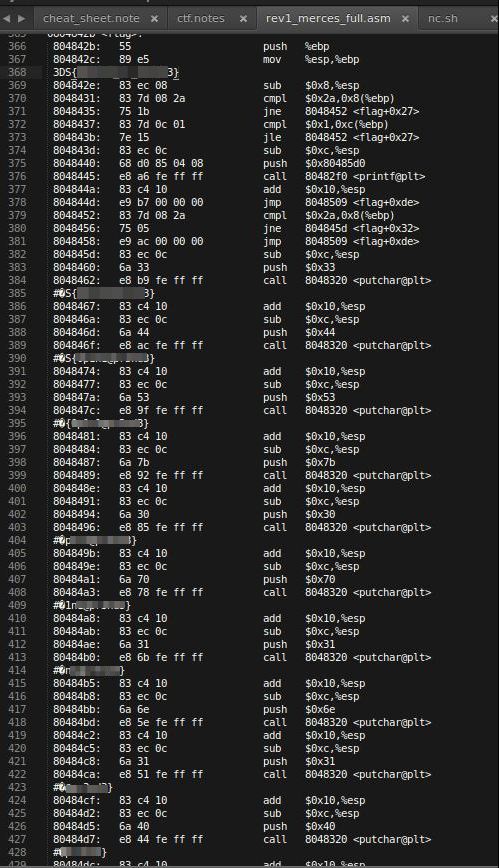
Task: Switch to the cheat_sheet.note tab
Action: pyautogui.click(x=91, y=18)
